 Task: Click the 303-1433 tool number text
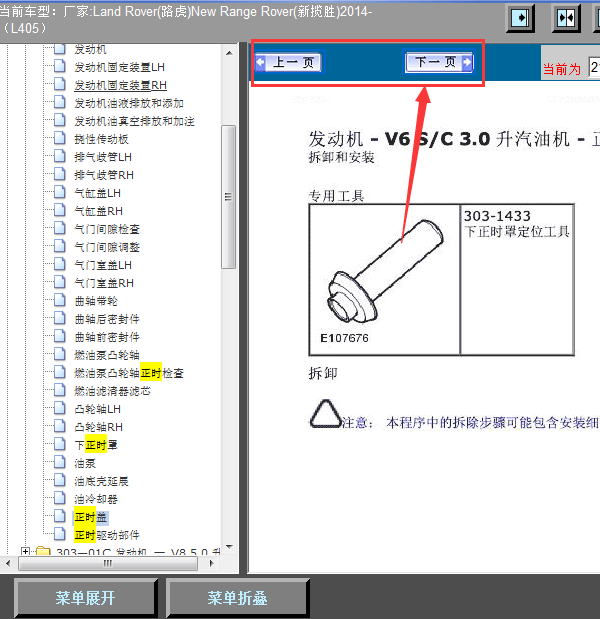[x=497, y=216]
